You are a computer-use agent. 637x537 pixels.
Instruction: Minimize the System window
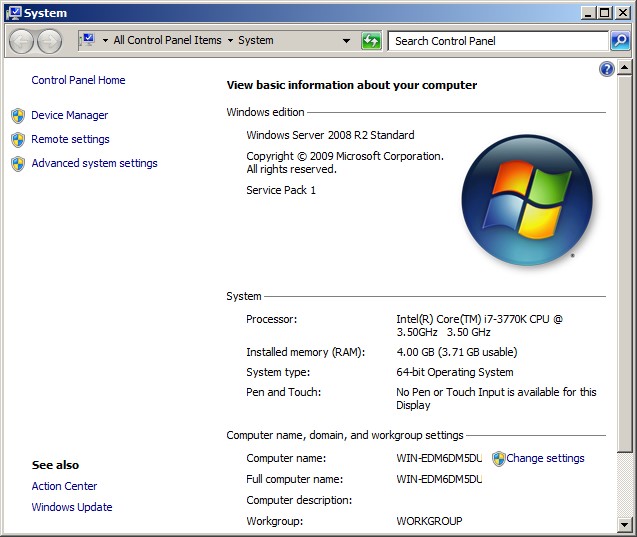[588, 13]
